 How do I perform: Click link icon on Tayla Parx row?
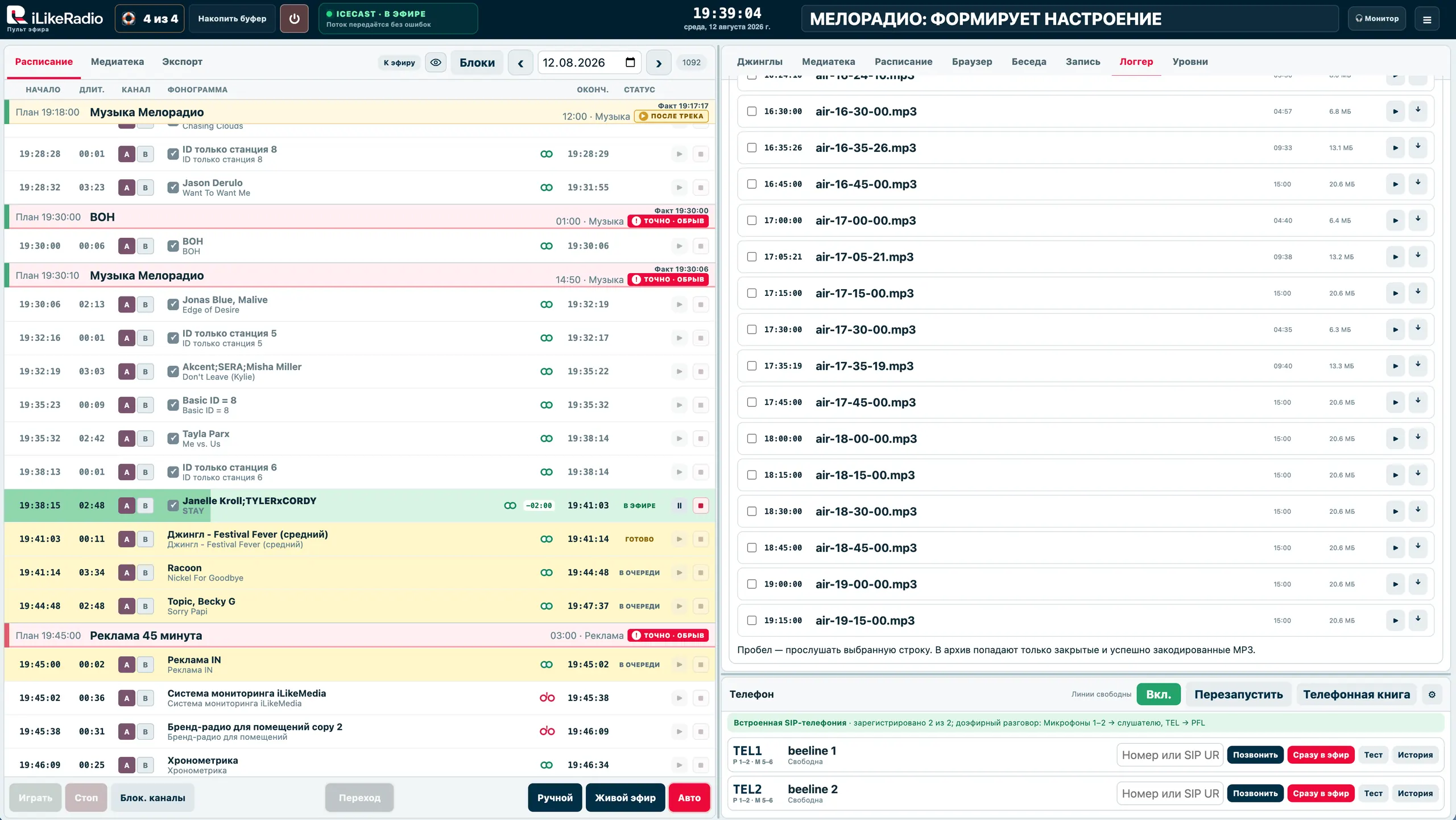[x=547, y=439]
